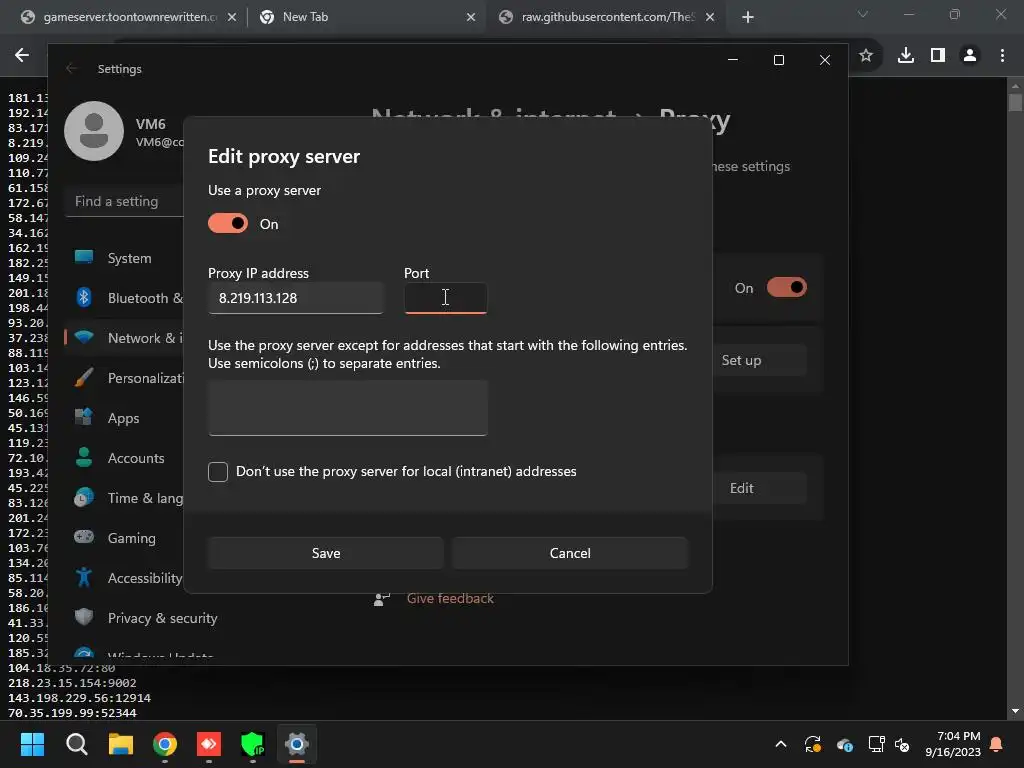1024x768 pixels.
Task: Open the Time & language clock icon
Action: [84, 498]
